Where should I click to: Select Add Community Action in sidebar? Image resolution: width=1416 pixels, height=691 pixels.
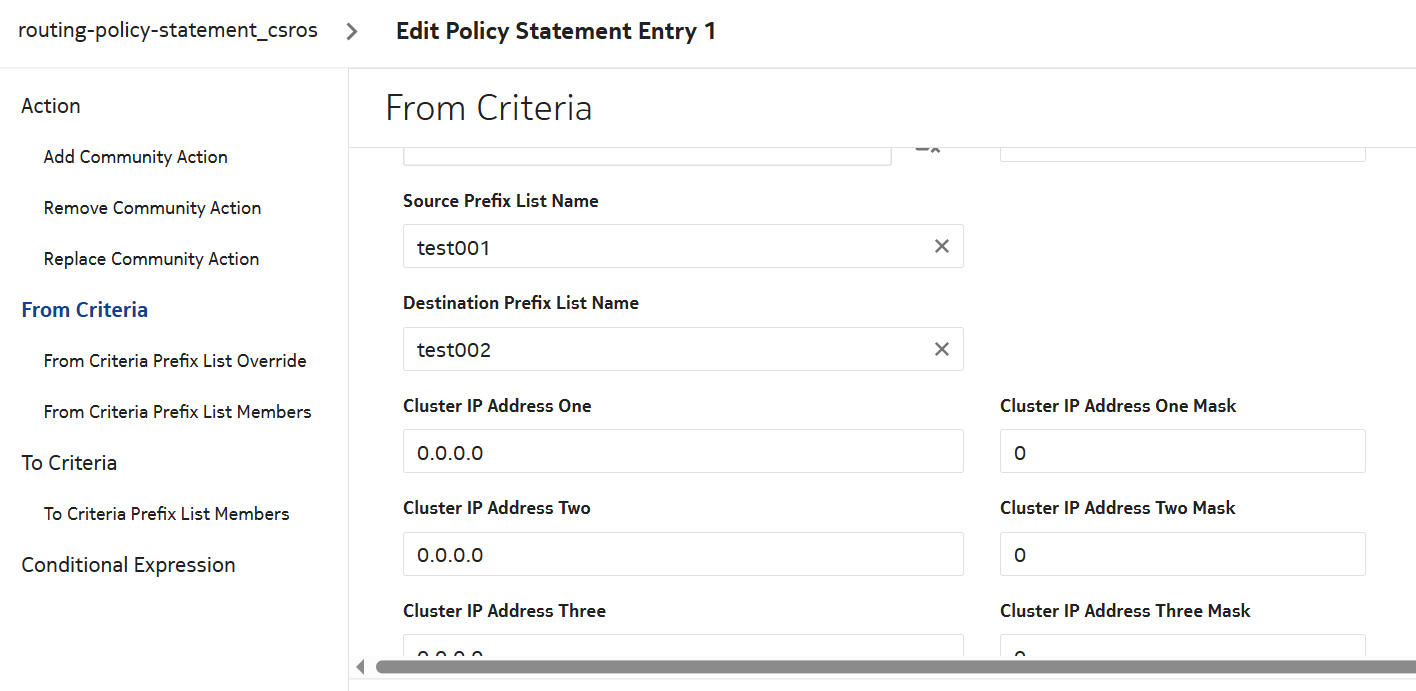pos(135,157)
